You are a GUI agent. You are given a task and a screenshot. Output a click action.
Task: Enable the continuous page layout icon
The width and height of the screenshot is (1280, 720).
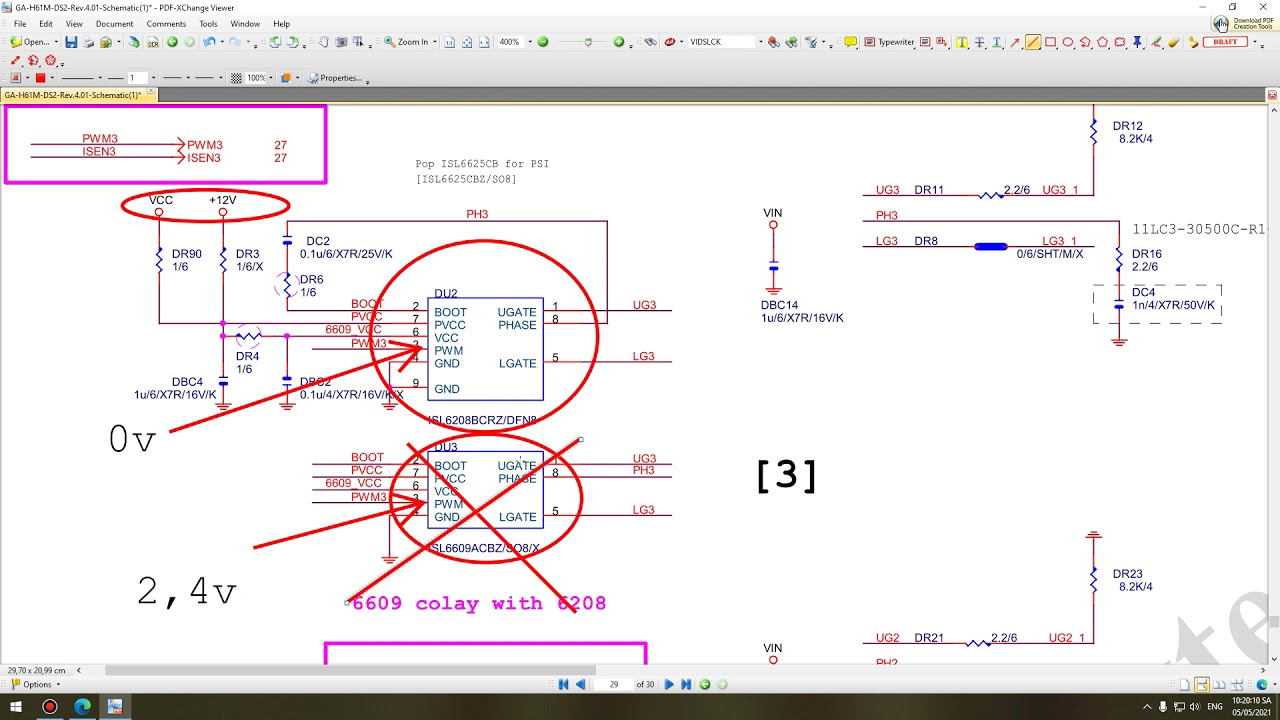click(1201, 685)
